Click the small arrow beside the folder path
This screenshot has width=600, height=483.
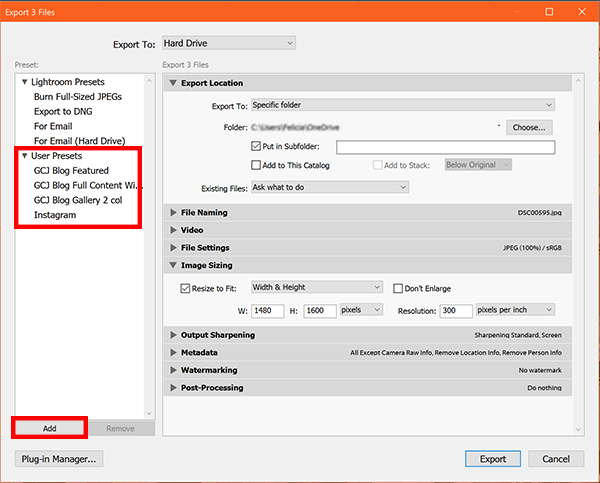499,126
